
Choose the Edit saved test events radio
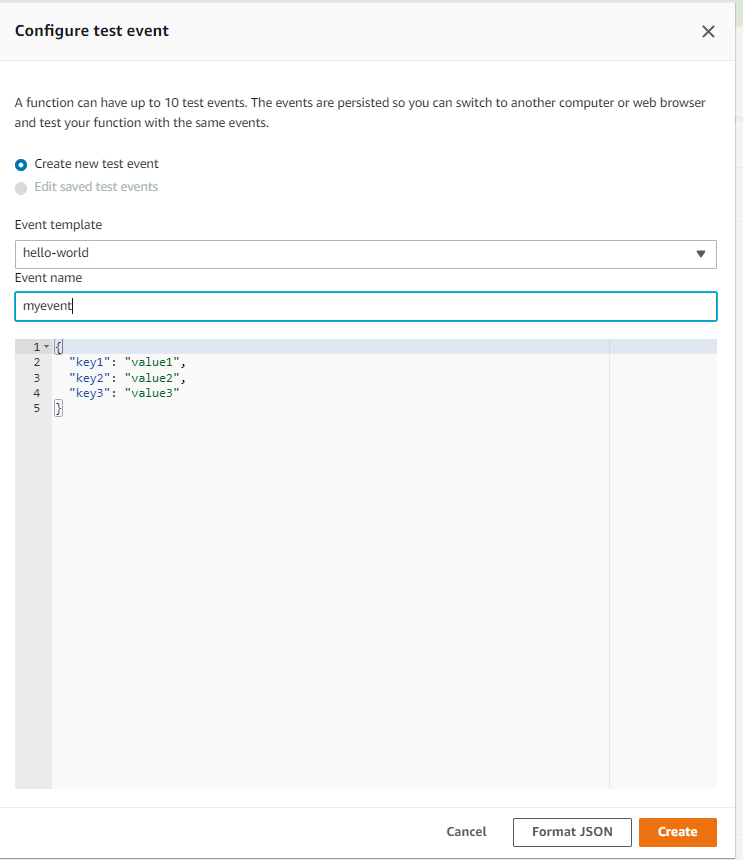pos(21,188)
